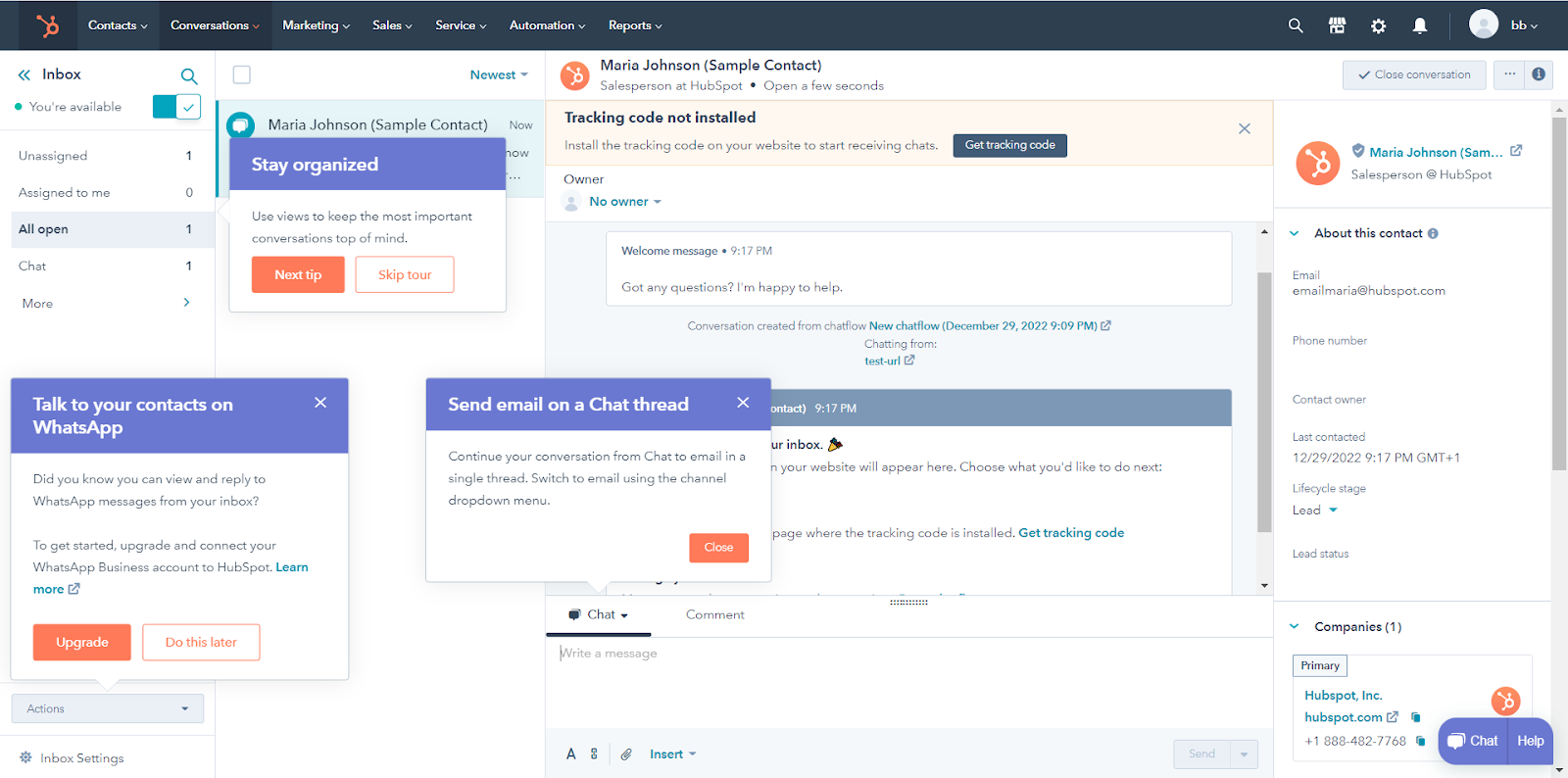Image resolution: width=1568 pixels, height=778 pixels.
Task: Check the select-all conversations checkbox
Action: tap(242, 74)
